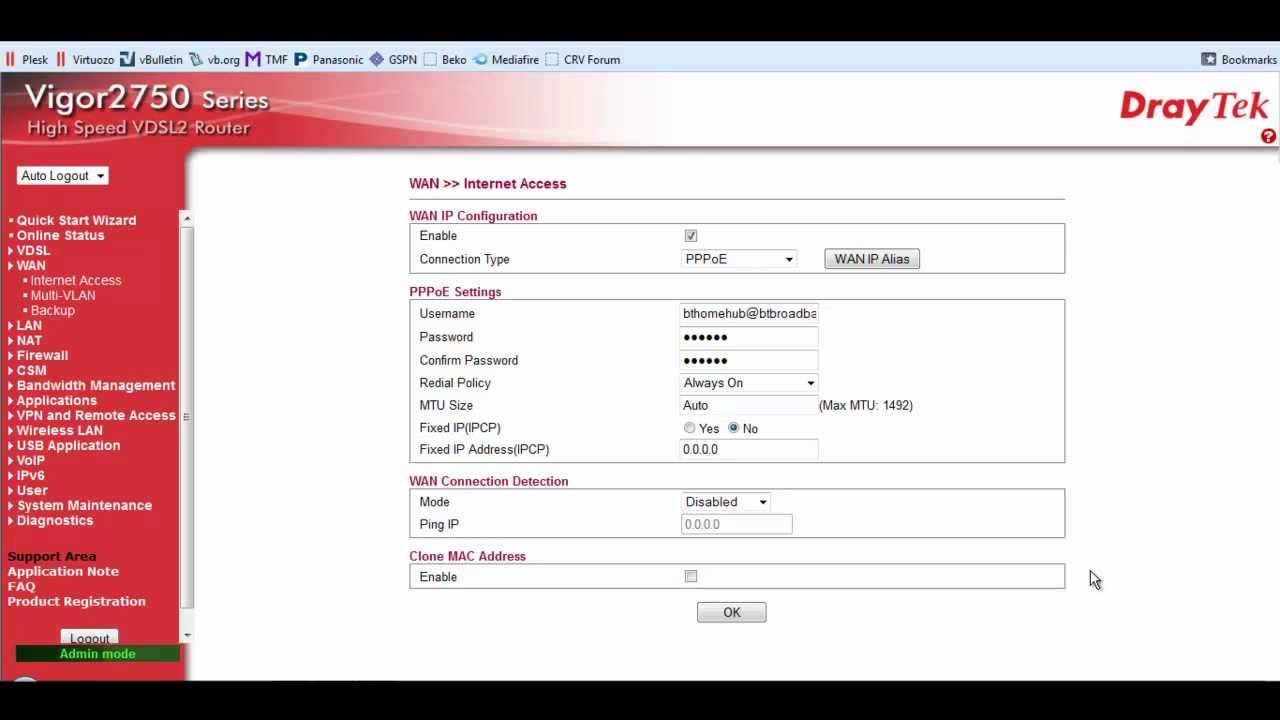Open the Mediafire bookmark

tap(506, 60)
